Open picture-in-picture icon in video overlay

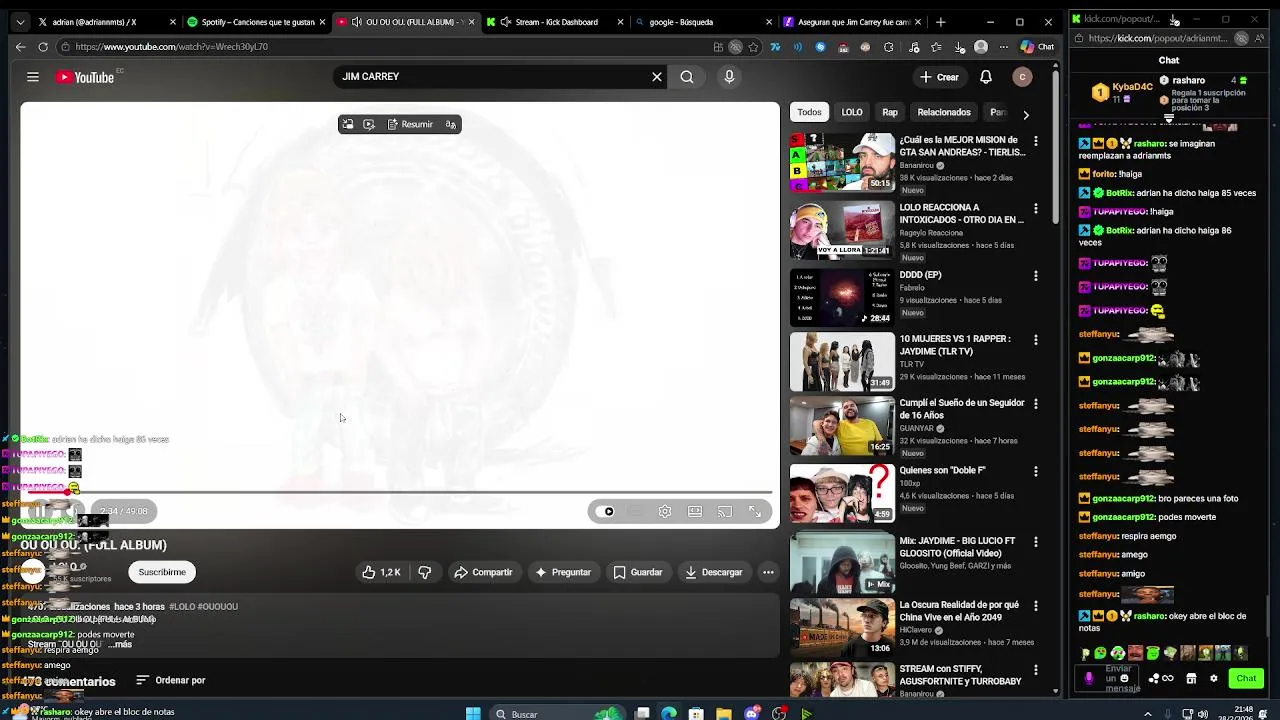click(x=347, y=124)
